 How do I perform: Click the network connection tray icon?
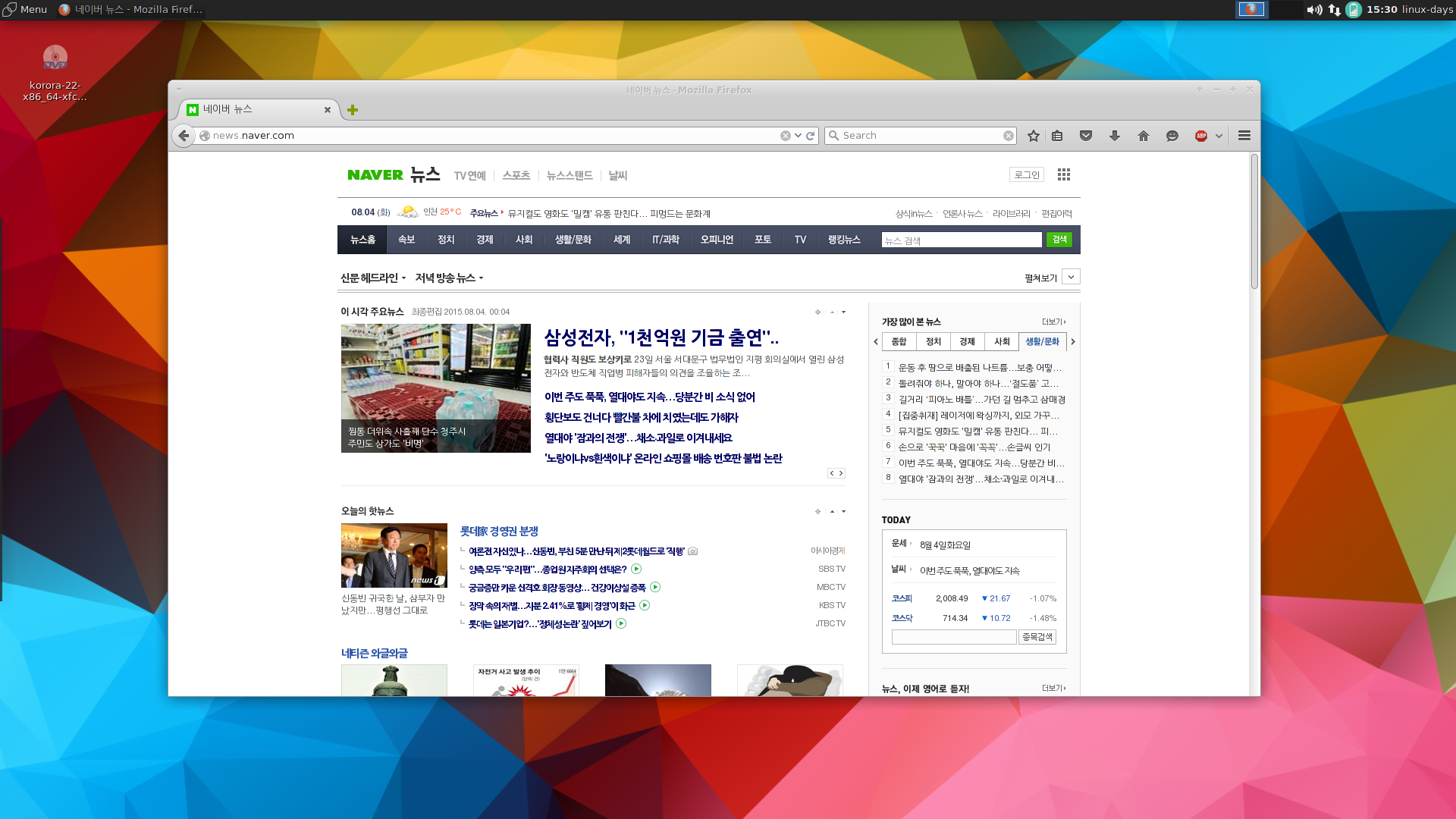click(1334, 10)
